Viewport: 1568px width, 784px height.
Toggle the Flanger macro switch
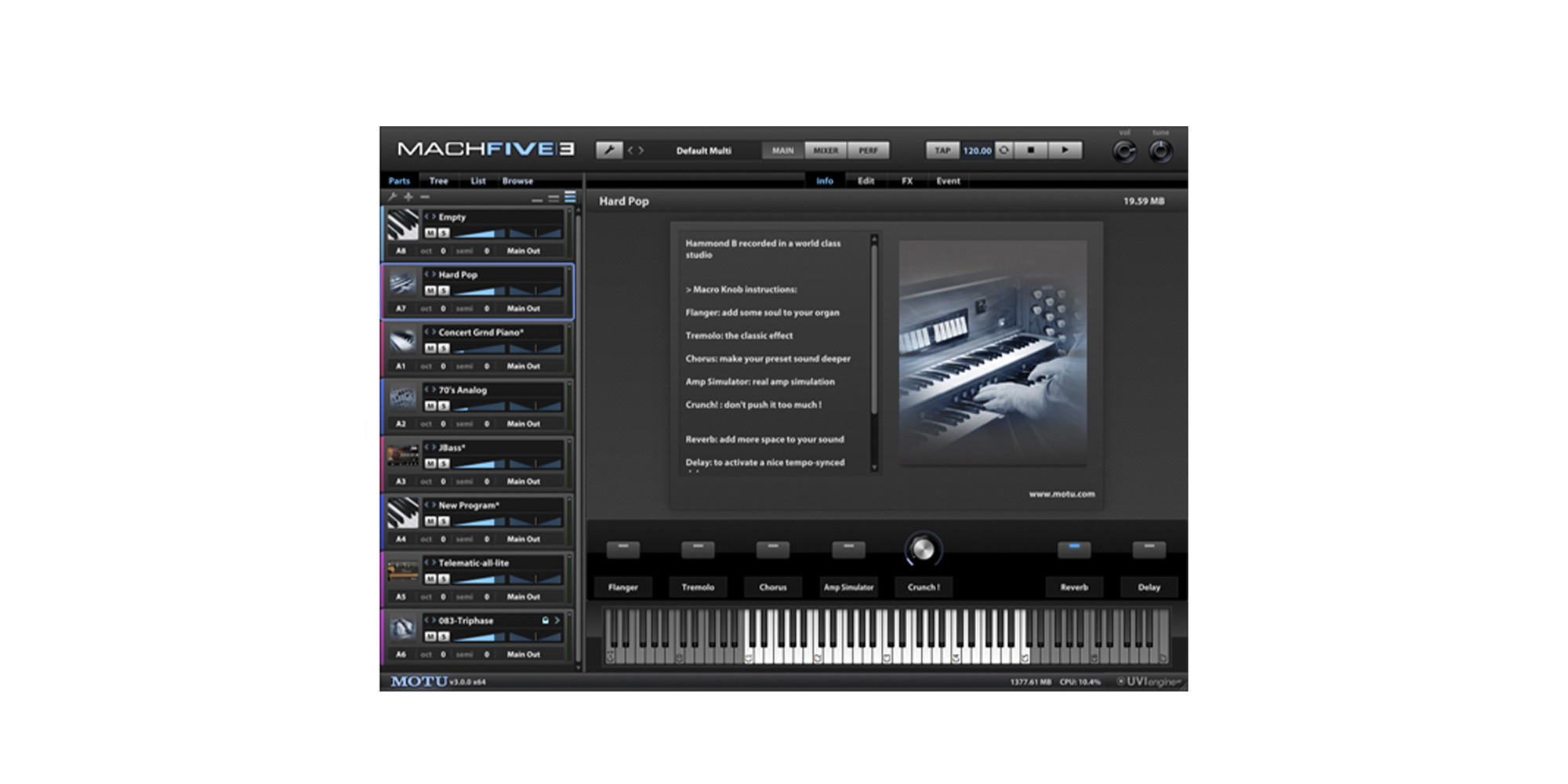point(623,549)
